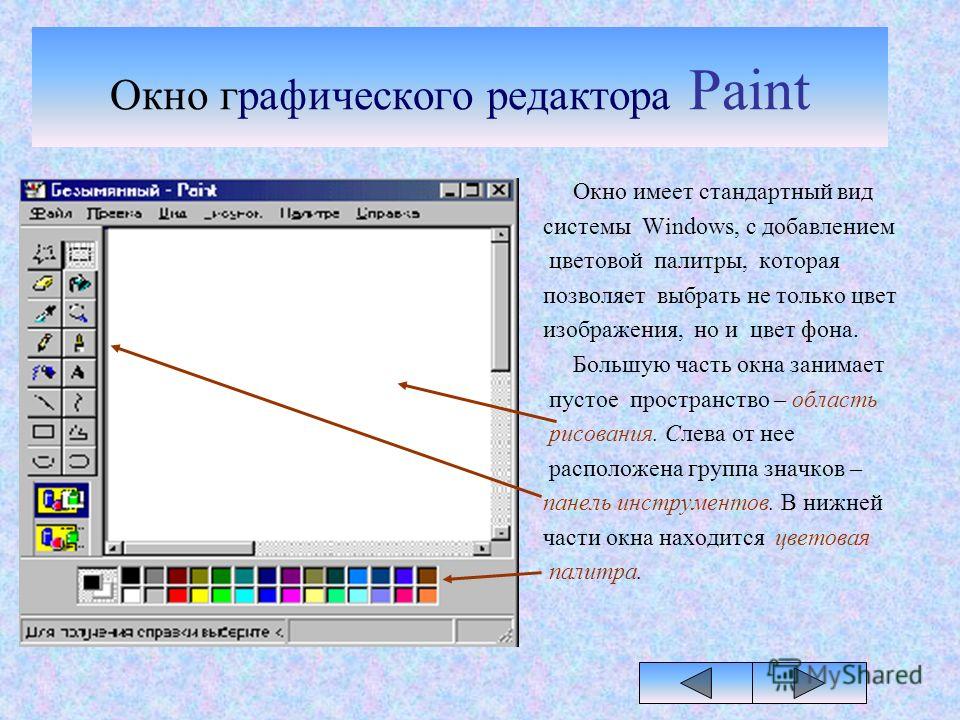The image size is (960, 720).
Task: Click the vertical scrollbar up arrow
Action: 501,234
